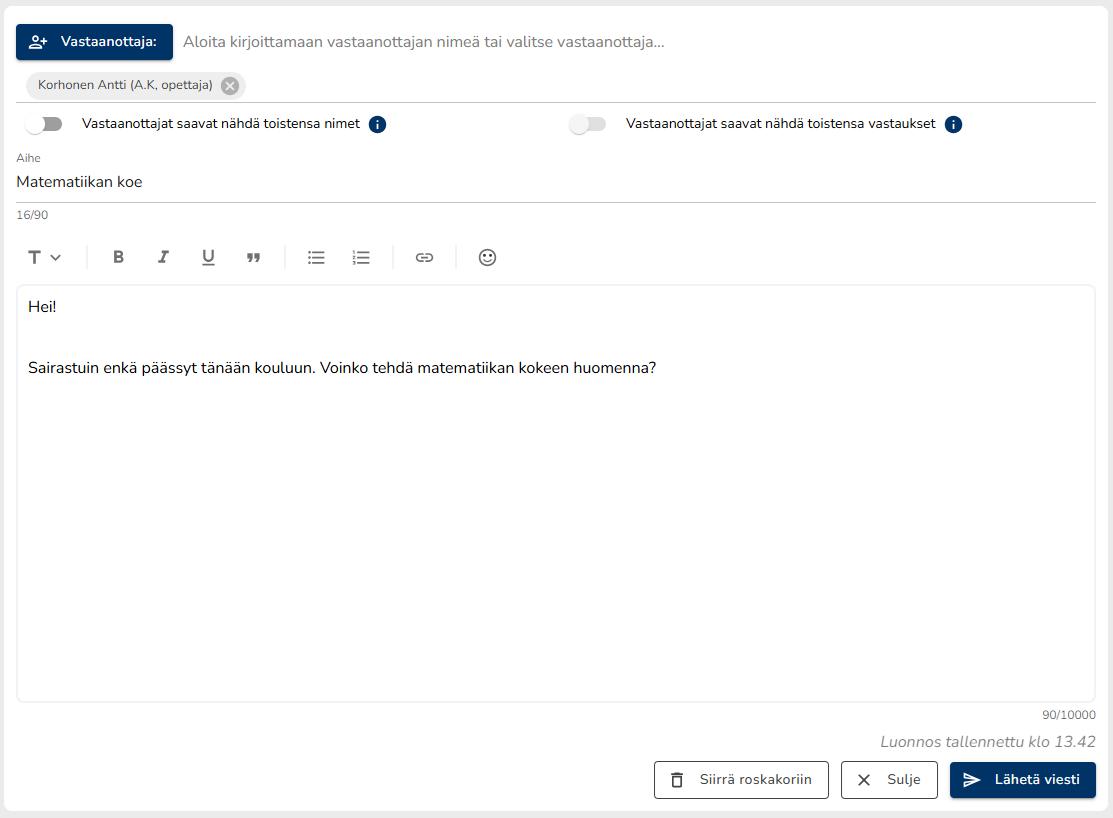The height and width of the screenshot is (818, 1113).
Task: Click the Aihe subject field
Action: (x=555, y=183)
